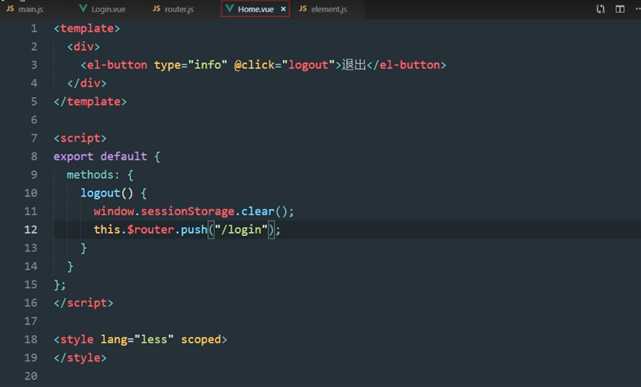
Task: Click the closing </el-button> tag
Action: [x=407, y=65]
